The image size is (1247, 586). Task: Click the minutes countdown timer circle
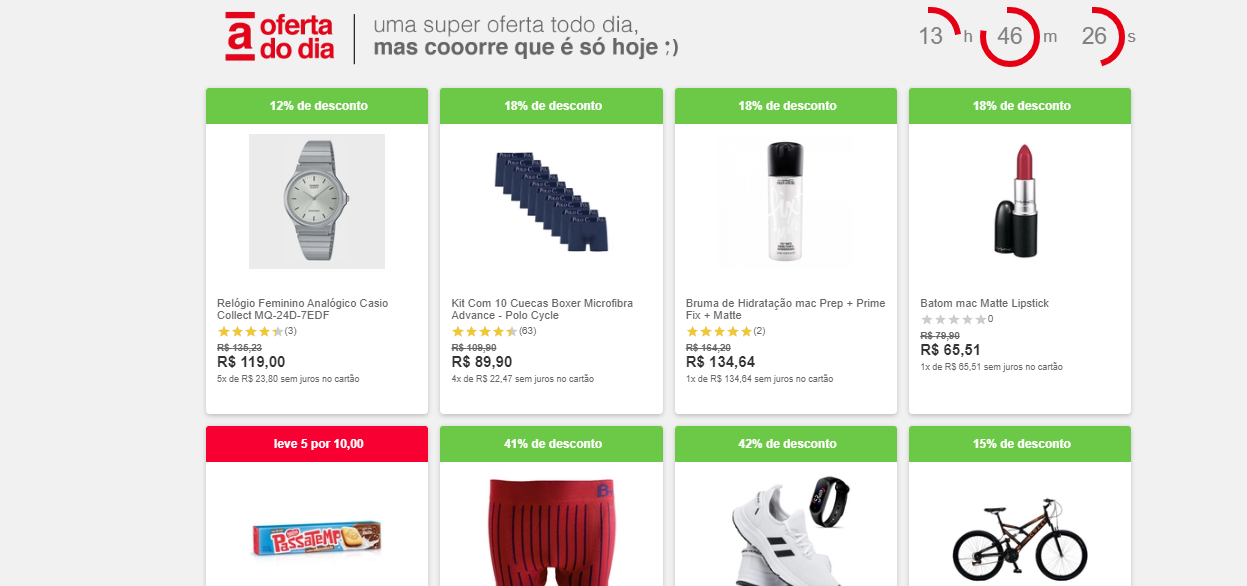point(1010,37)
